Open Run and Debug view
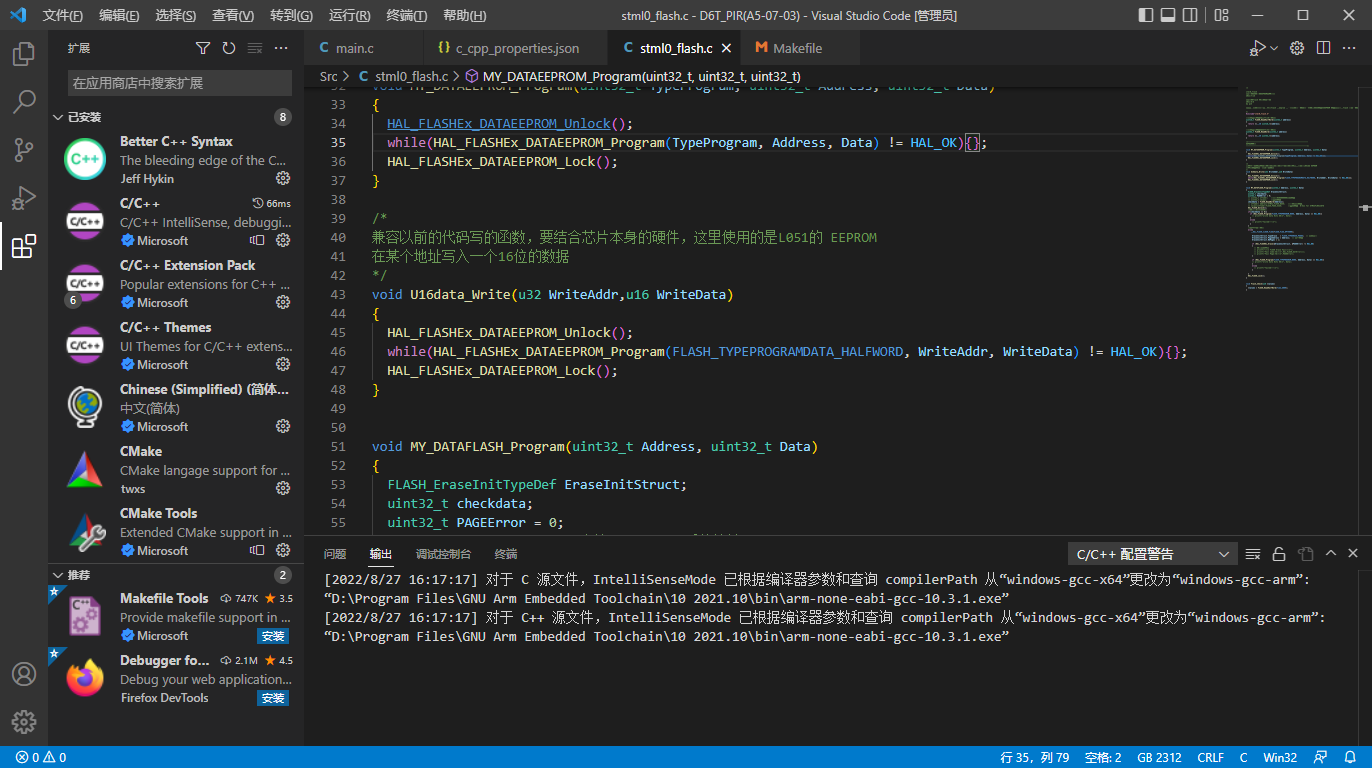 click(x=24, y=198)
